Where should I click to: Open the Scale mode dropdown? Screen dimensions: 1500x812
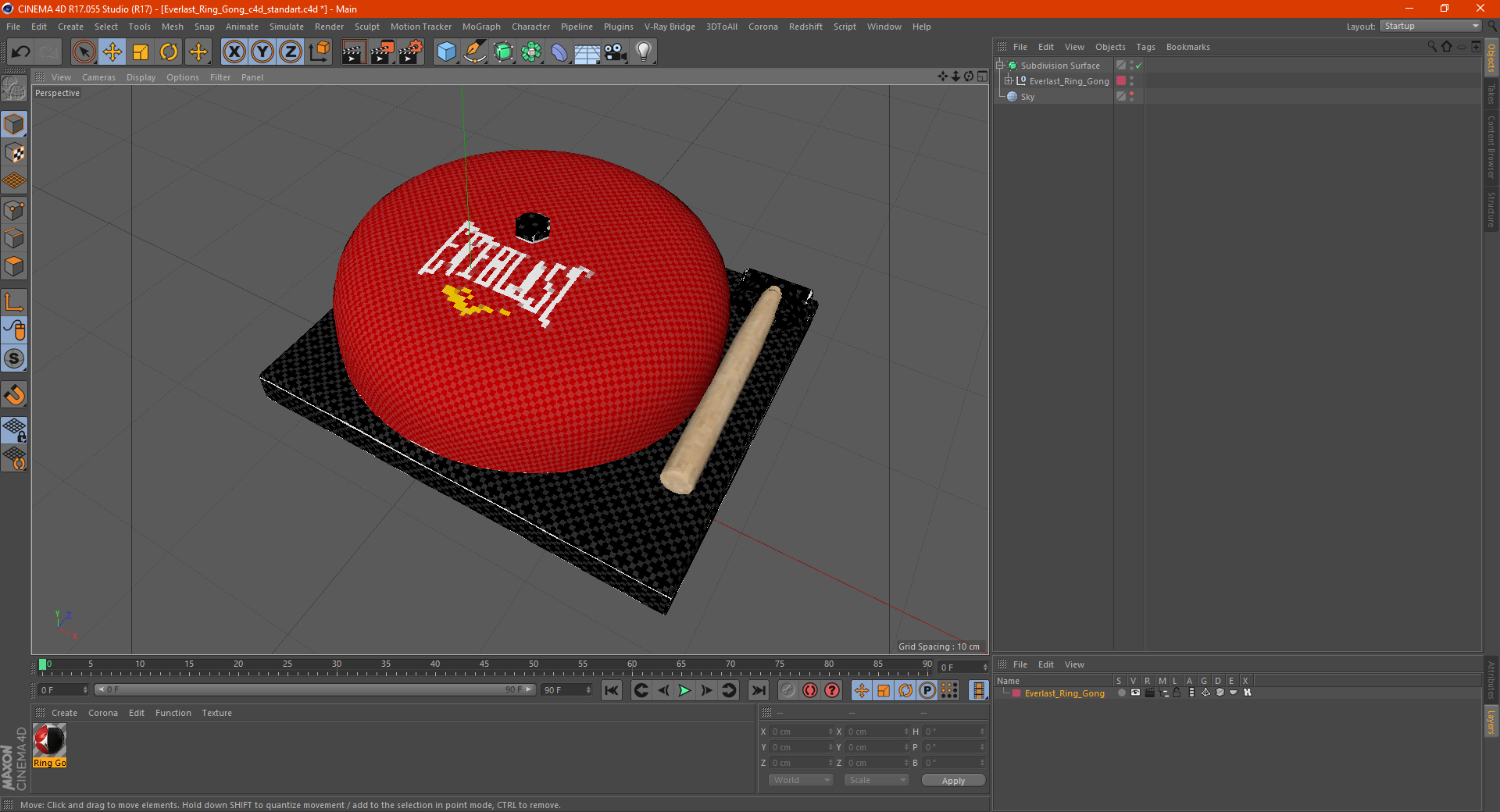click(x=876, y=780)
